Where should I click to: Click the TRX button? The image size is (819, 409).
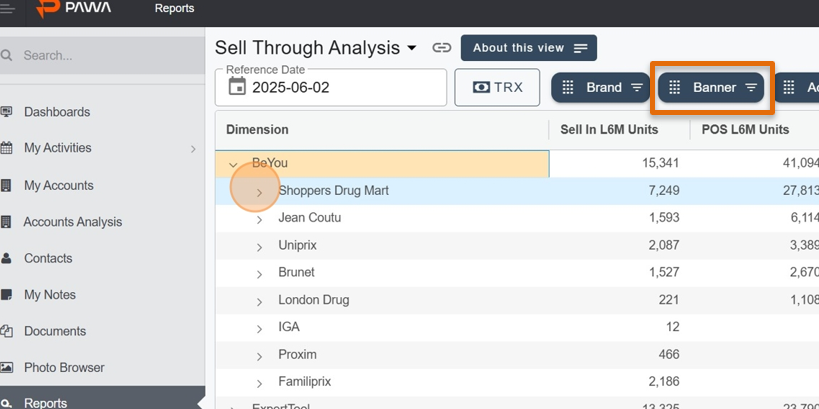[x=497, y=87]
